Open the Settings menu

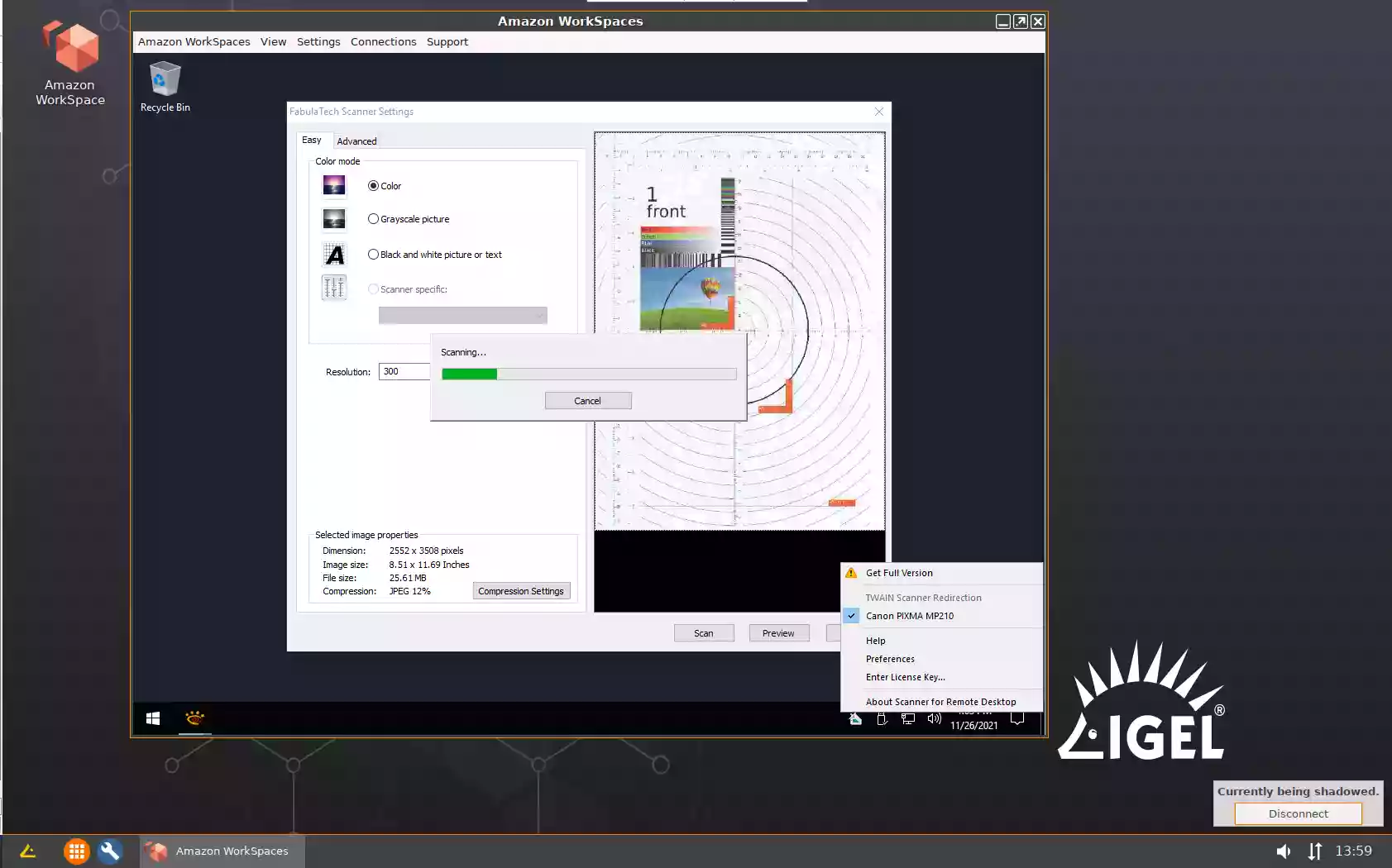[x=318, y=42]
